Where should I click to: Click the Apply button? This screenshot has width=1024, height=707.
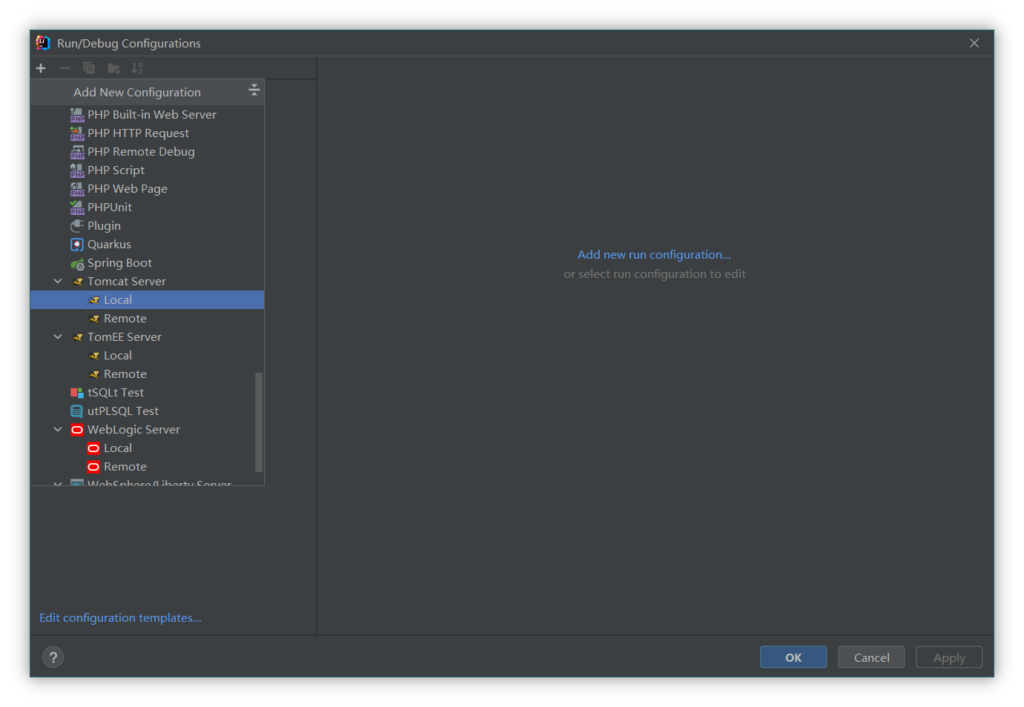pos(949,657)
